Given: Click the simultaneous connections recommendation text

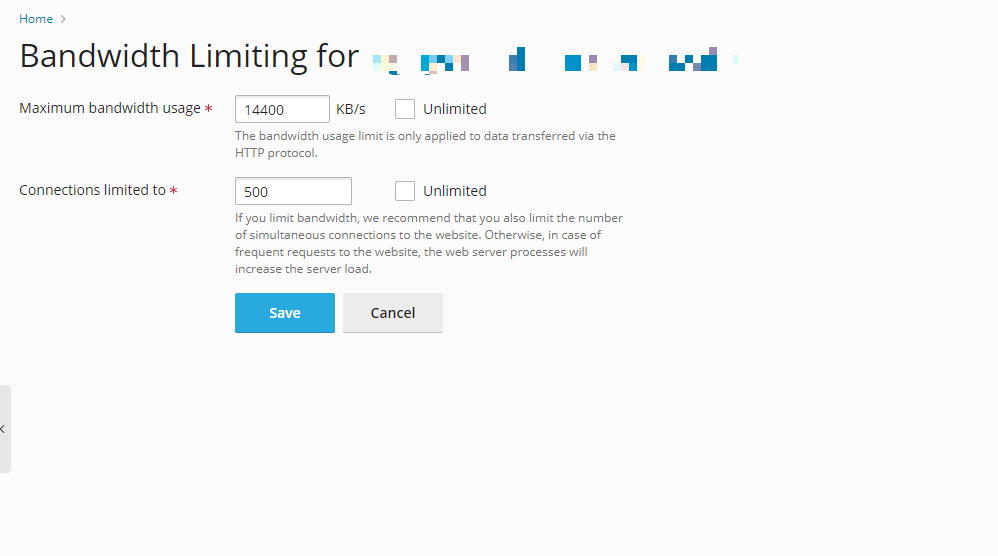Looking at the screenshot, I should pyautogui.click(x=429, y=243).
